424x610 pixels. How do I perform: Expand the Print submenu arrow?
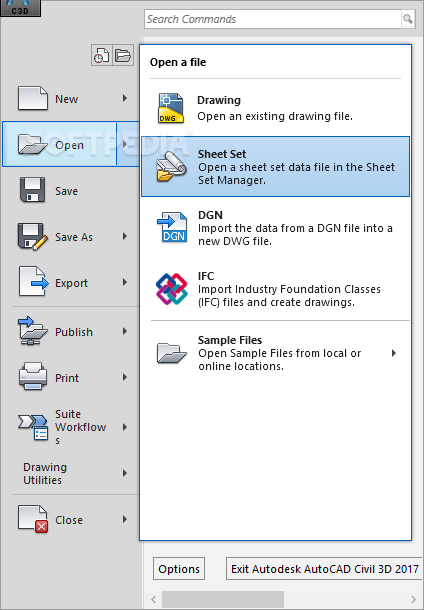point(125,377)
